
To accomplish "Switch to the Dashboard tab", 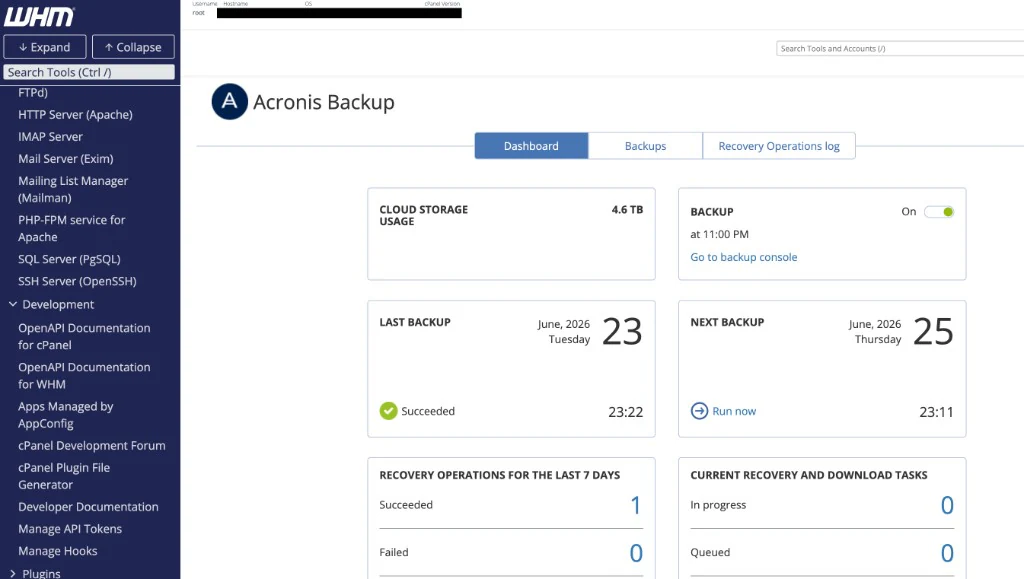I will pyautogui.click(x=531, y=146).
